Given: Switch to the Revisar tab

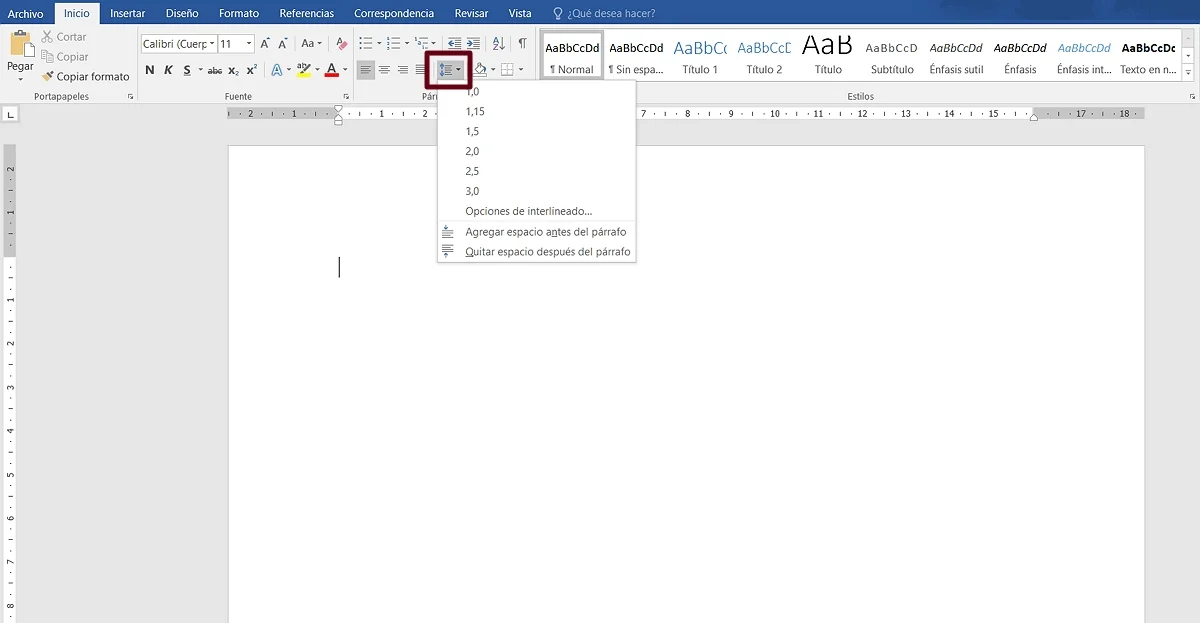Looking at the screenshot, I should [x=471, y=13].
